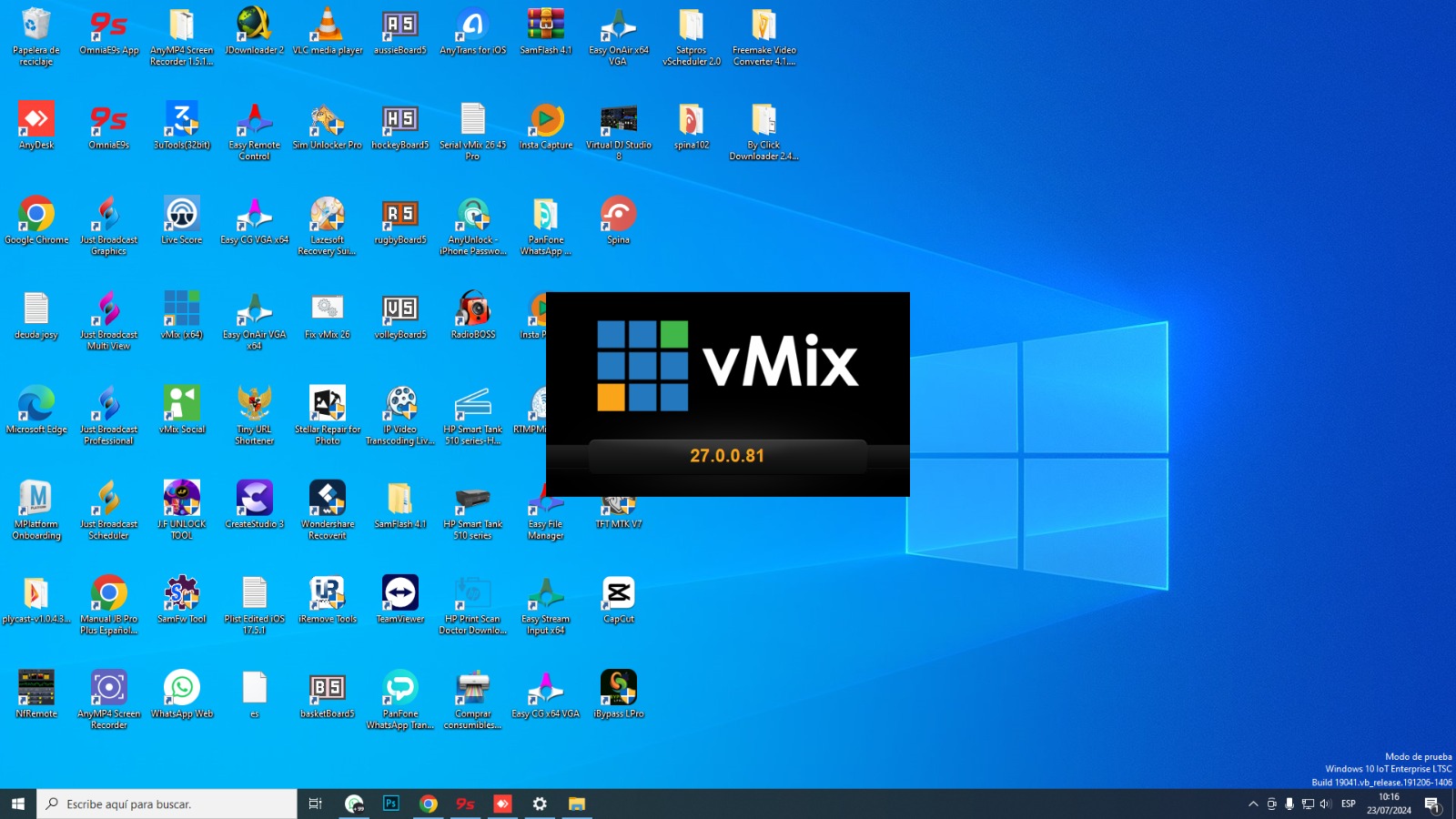Launch CapCut desktop shortcut

pyautogui.click(x=619, y=599)
